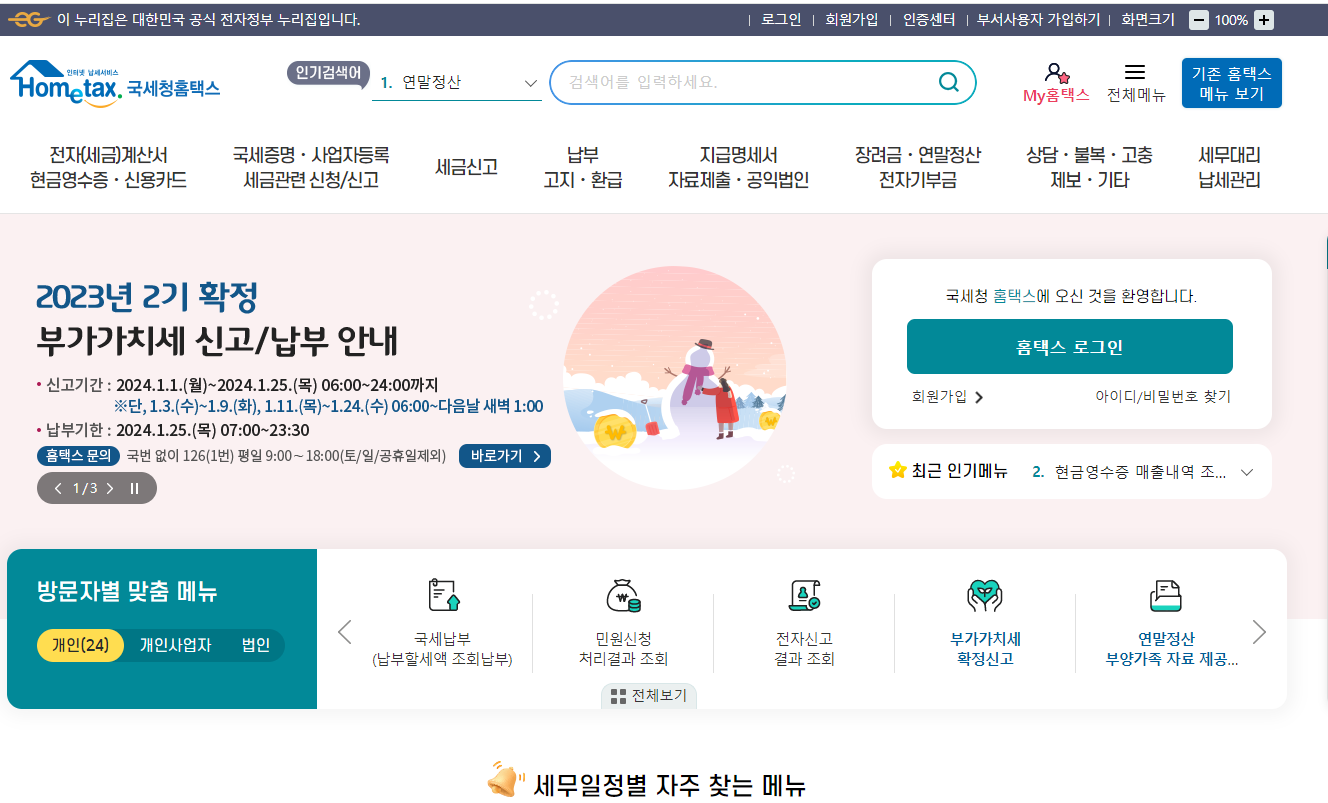Select the 부가가치세 확정신고 icon
The height and width of the screenshot is (803, 1328).
pyautogui.click(x=983, y=596)
